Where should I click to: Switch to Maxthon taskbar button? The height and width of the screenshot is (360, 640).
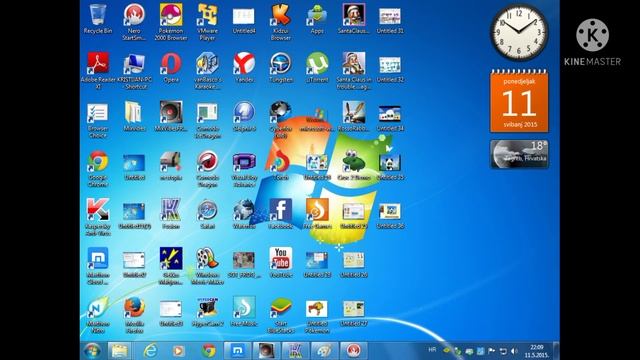[x=238, y=351]
